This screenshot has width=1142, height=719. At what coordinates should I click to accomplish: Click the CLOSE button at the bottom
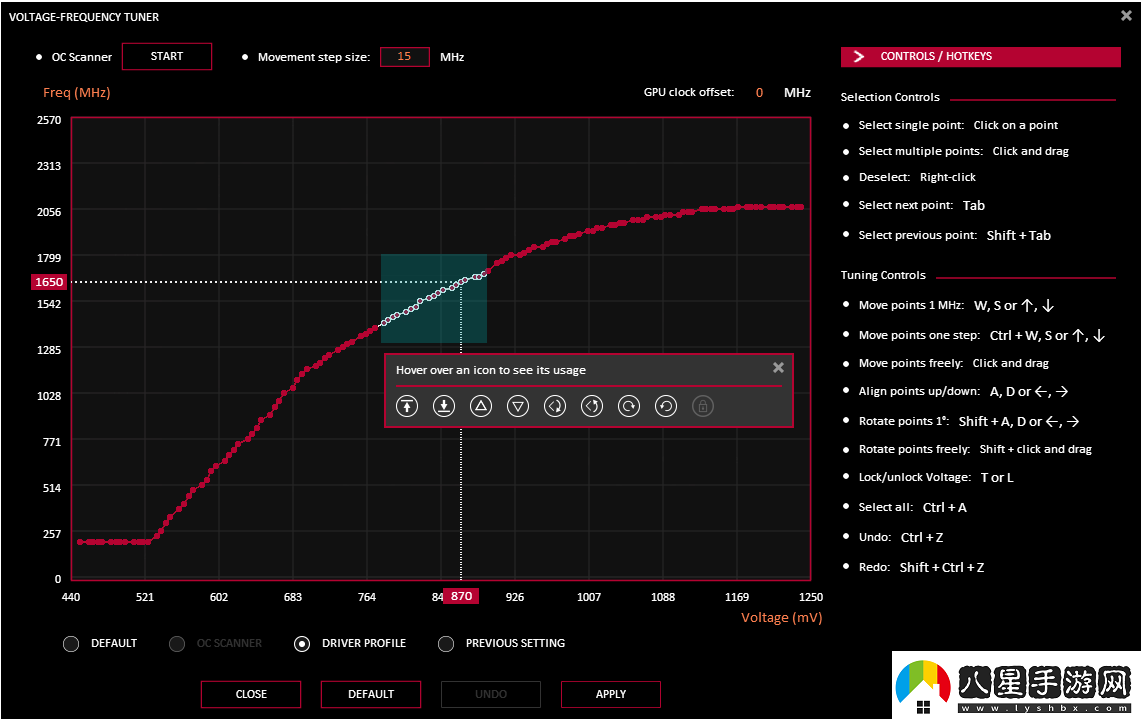(251, 694)
